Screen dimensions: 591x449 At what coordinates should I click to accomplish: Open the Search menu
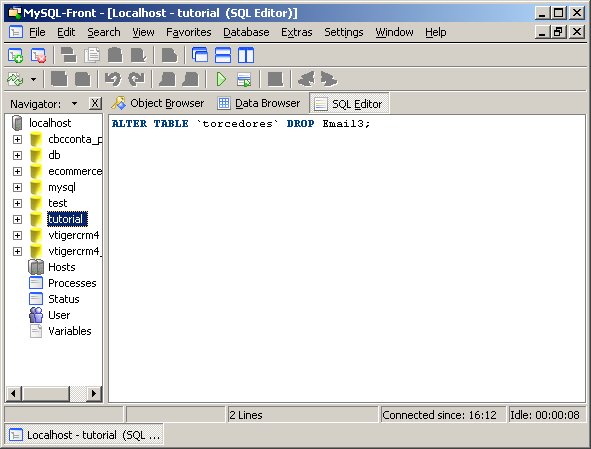coord(104,32)
